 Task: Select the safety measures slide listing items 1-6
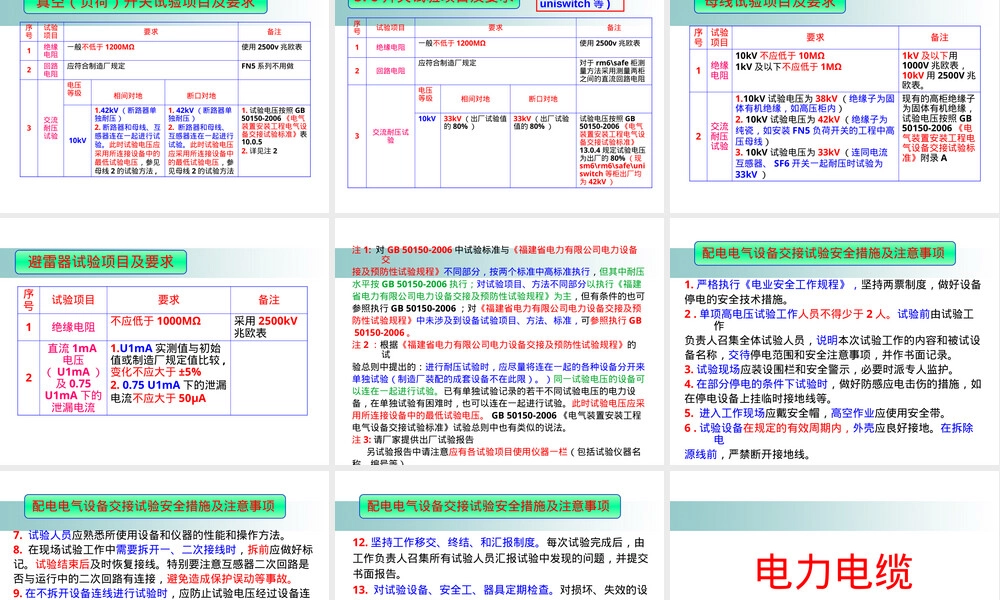834,341
